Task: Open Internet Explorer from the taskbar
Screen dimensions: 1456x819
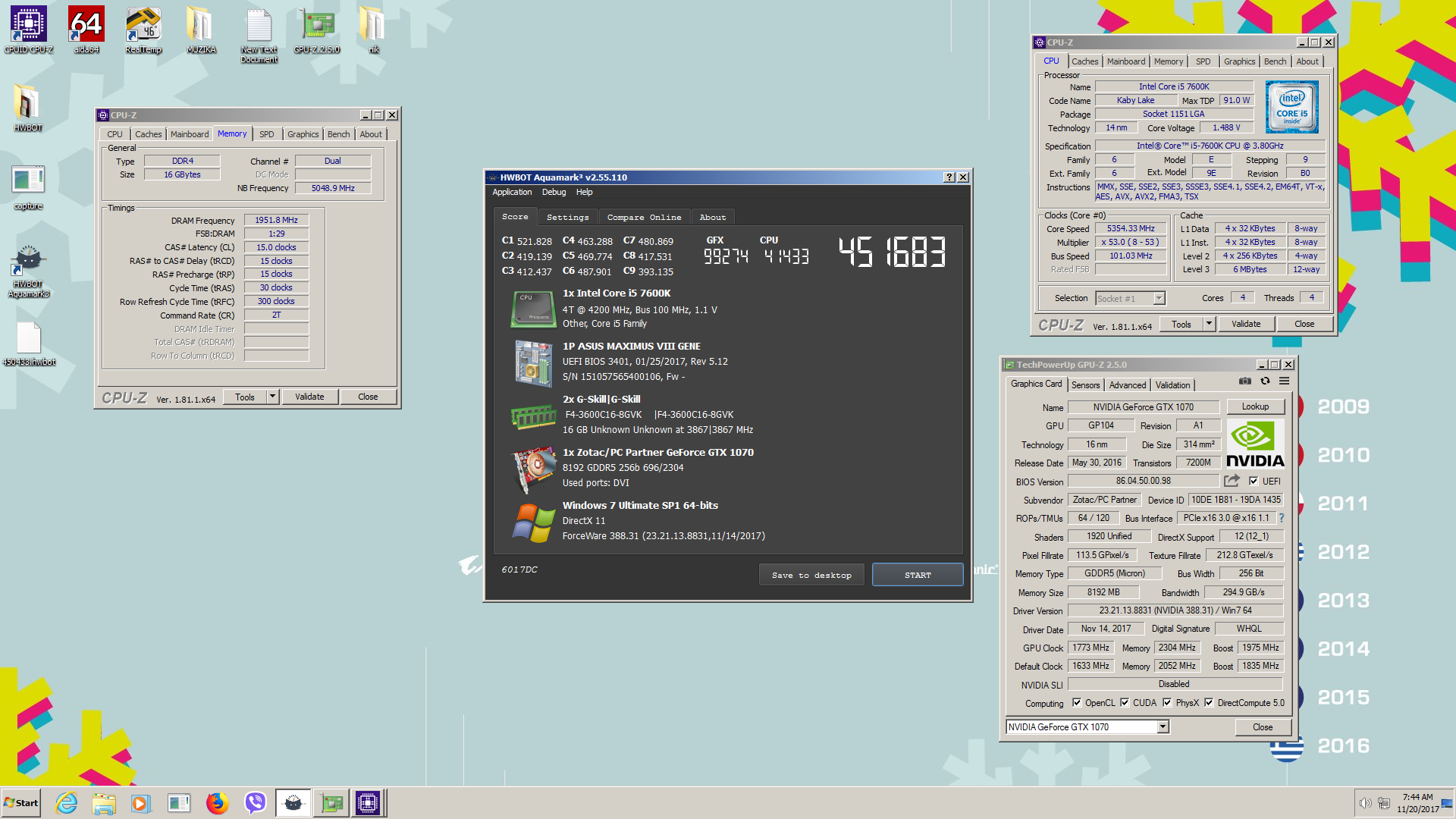Action: coord(67,803)
